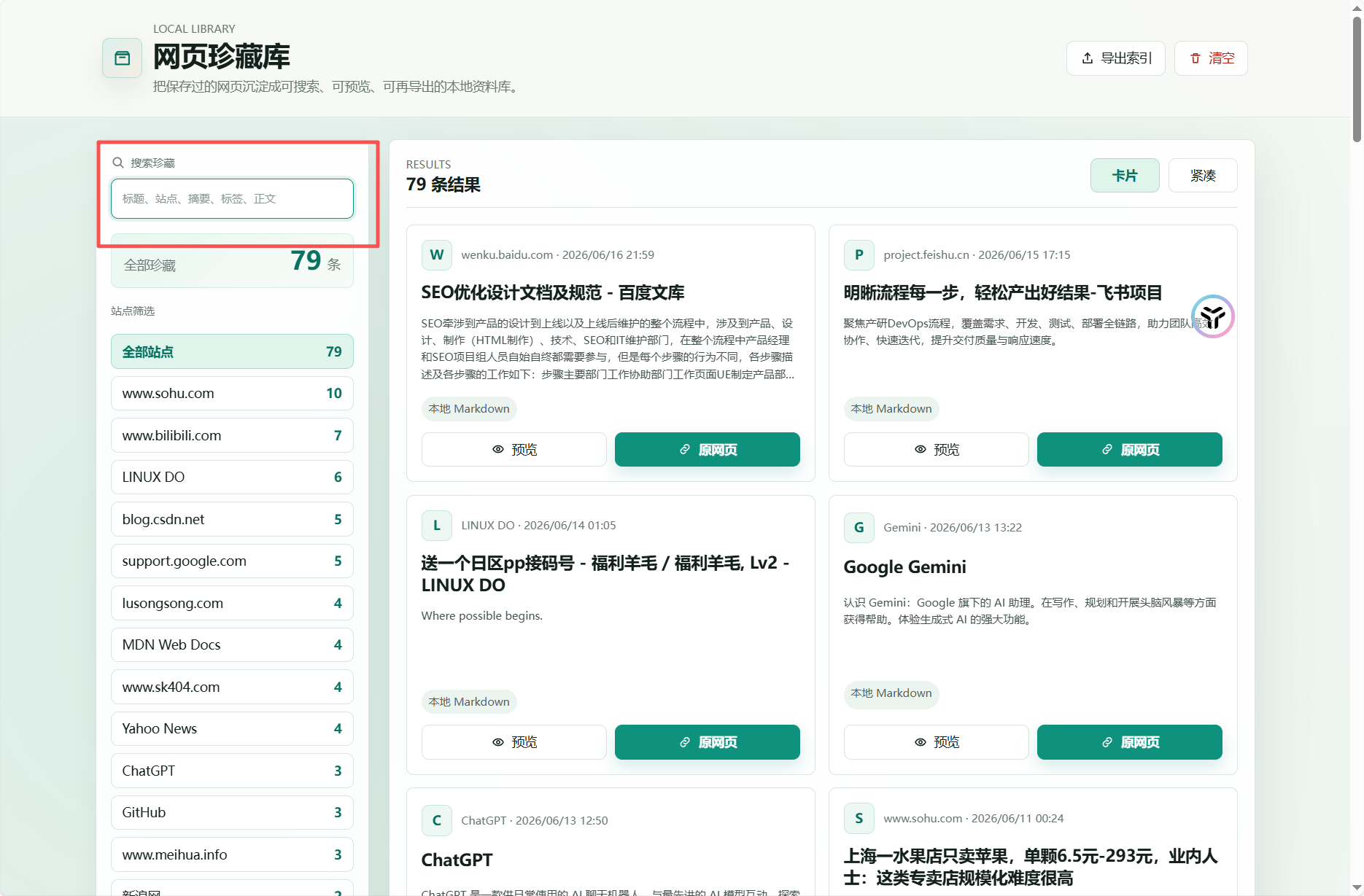Filter by LINUX DO in the site list
Screen dimensions: 1364x896
pyautogui.click(x=232, y=478)
